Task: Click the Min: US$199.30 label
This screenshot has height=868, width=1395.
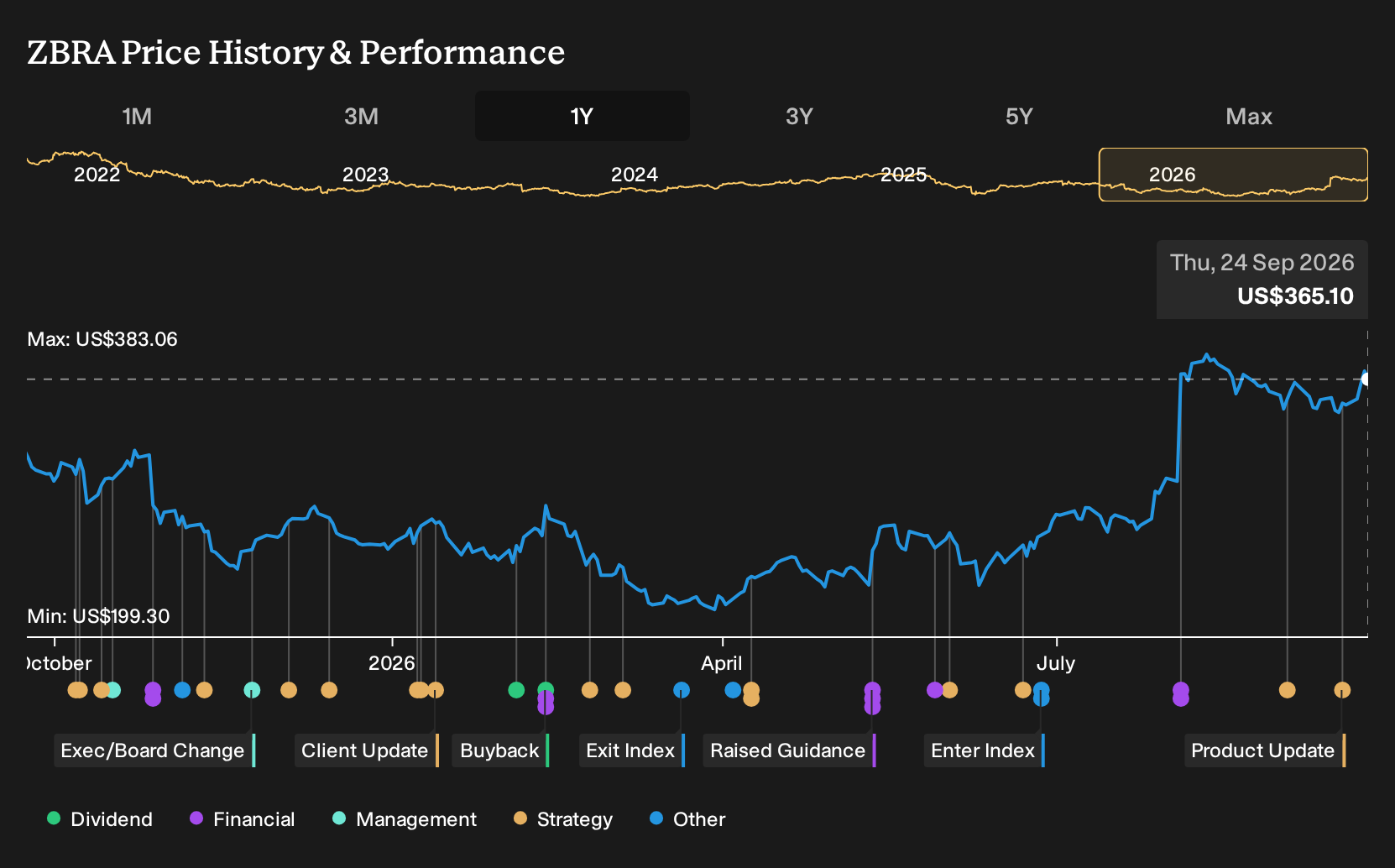Action: pyautogui.click(x=99, y=616)
